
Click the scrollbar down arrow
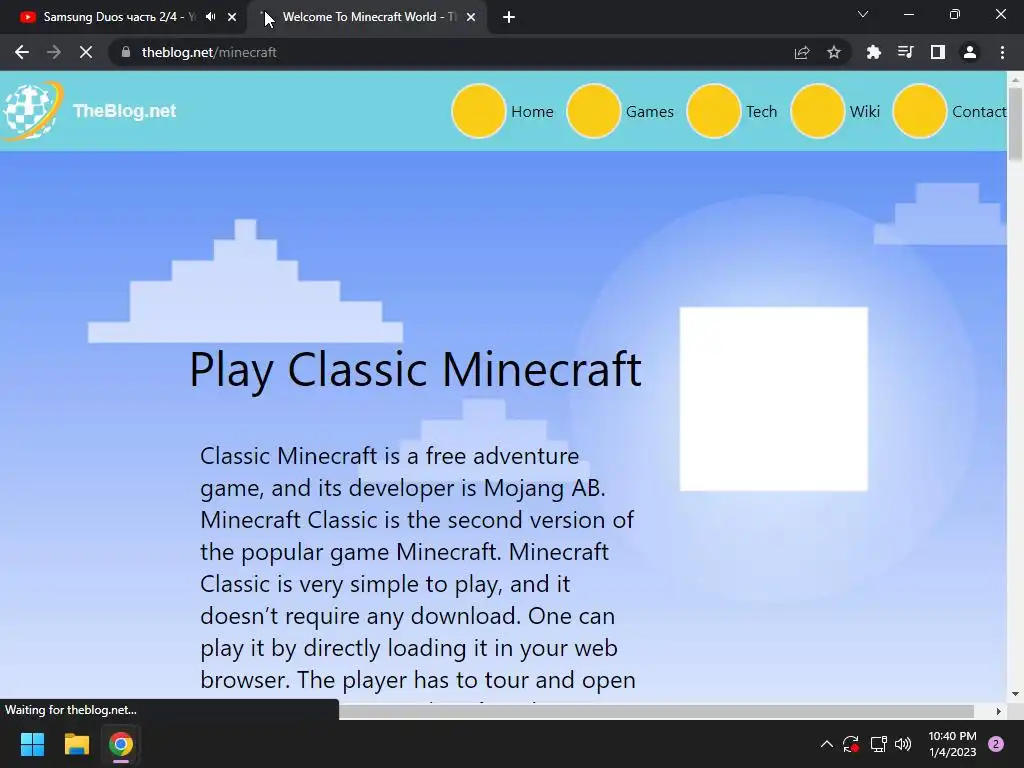[1015, 694]
